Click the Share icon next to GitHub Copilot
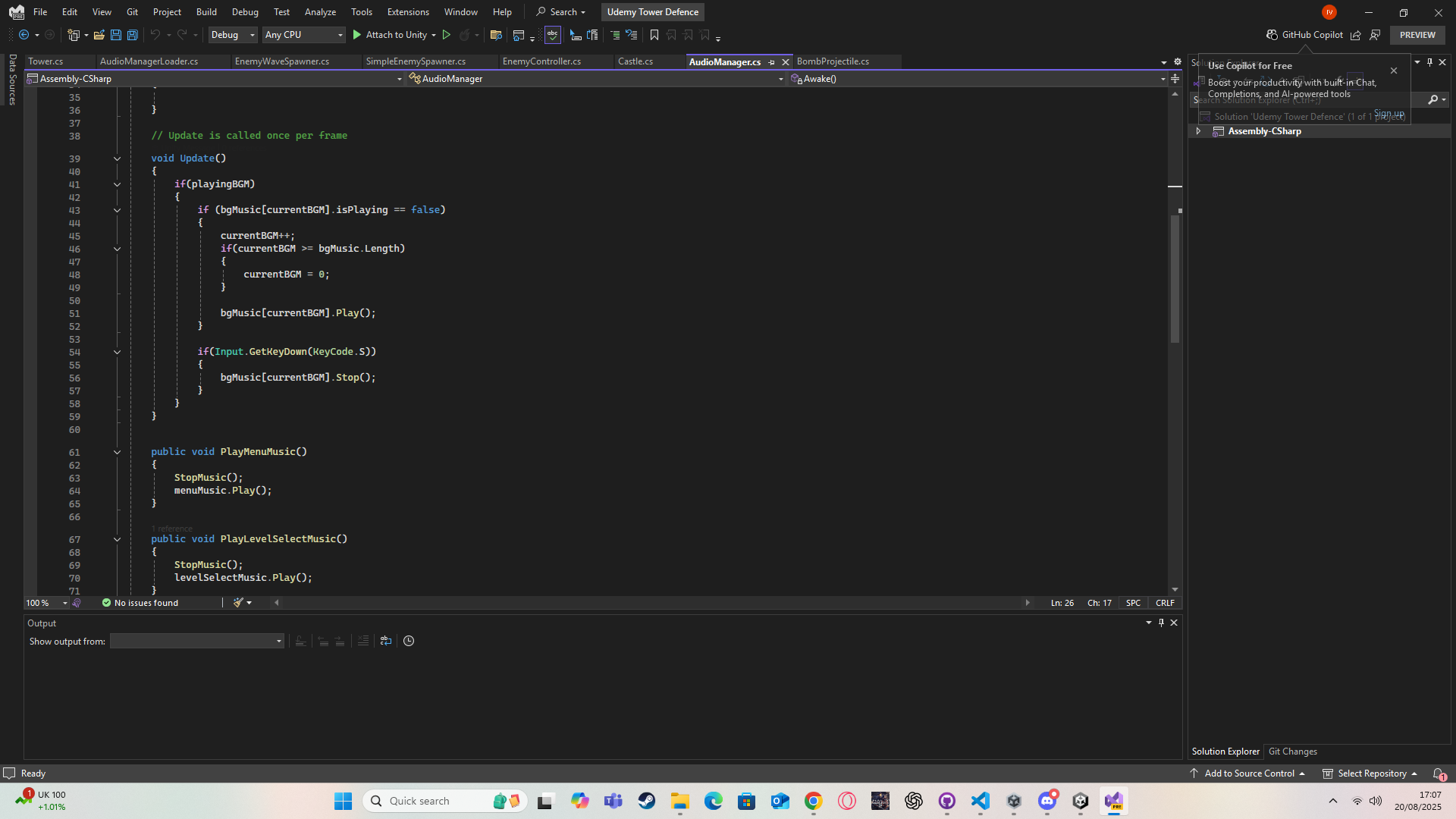The image size is (1456, 819). point(1356,35)
